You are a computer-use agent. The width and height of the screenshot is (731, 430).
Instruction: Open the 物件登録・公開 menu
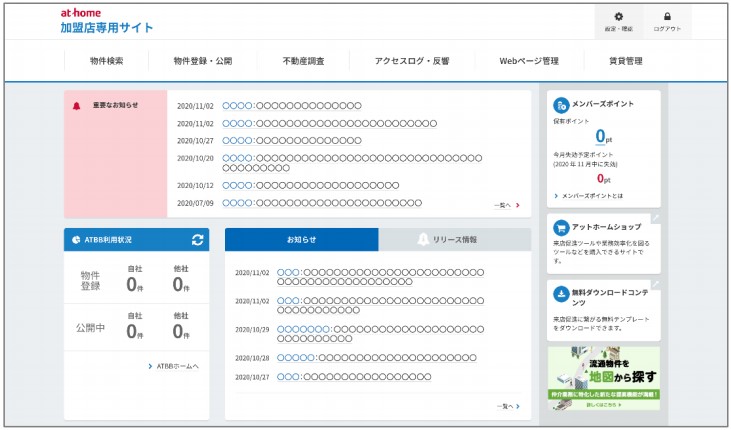(x=203, y=61)
